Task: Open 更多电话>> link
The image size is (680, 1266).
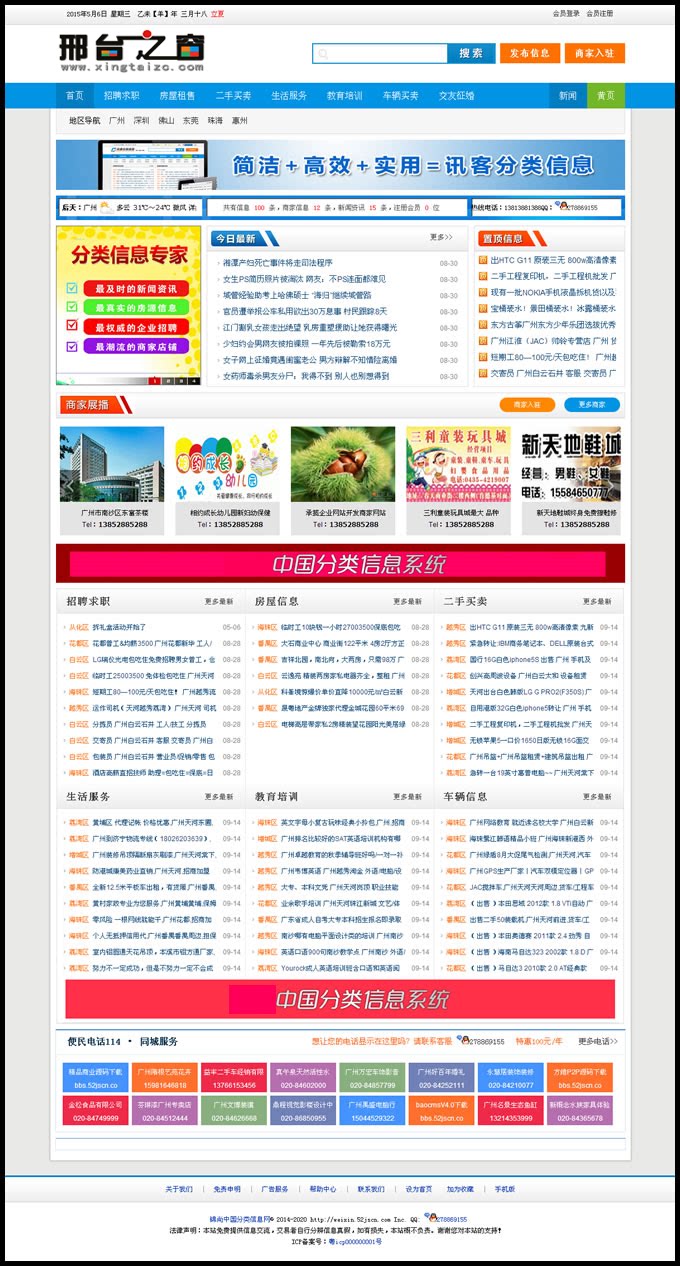Action: click(x=598, y=1041)
